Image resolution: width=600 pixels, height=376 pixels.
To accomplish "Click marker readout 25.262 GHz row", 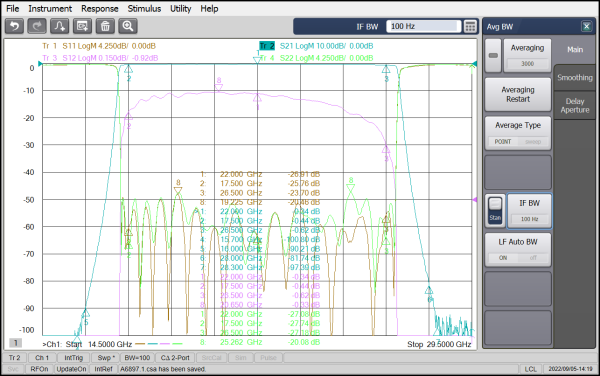I will coord(260,342).
